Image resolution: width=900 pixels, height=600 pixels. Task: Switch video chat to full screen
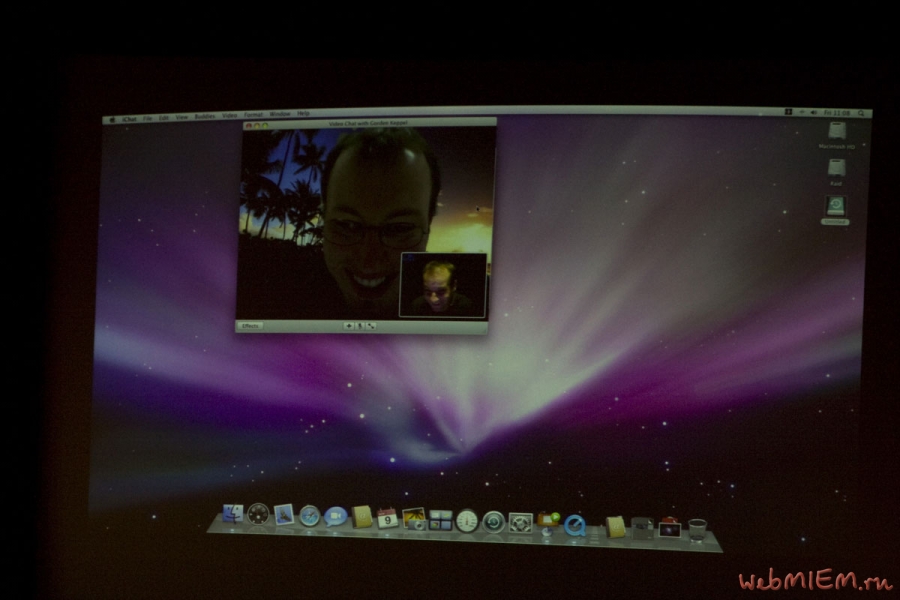point(371,326)
